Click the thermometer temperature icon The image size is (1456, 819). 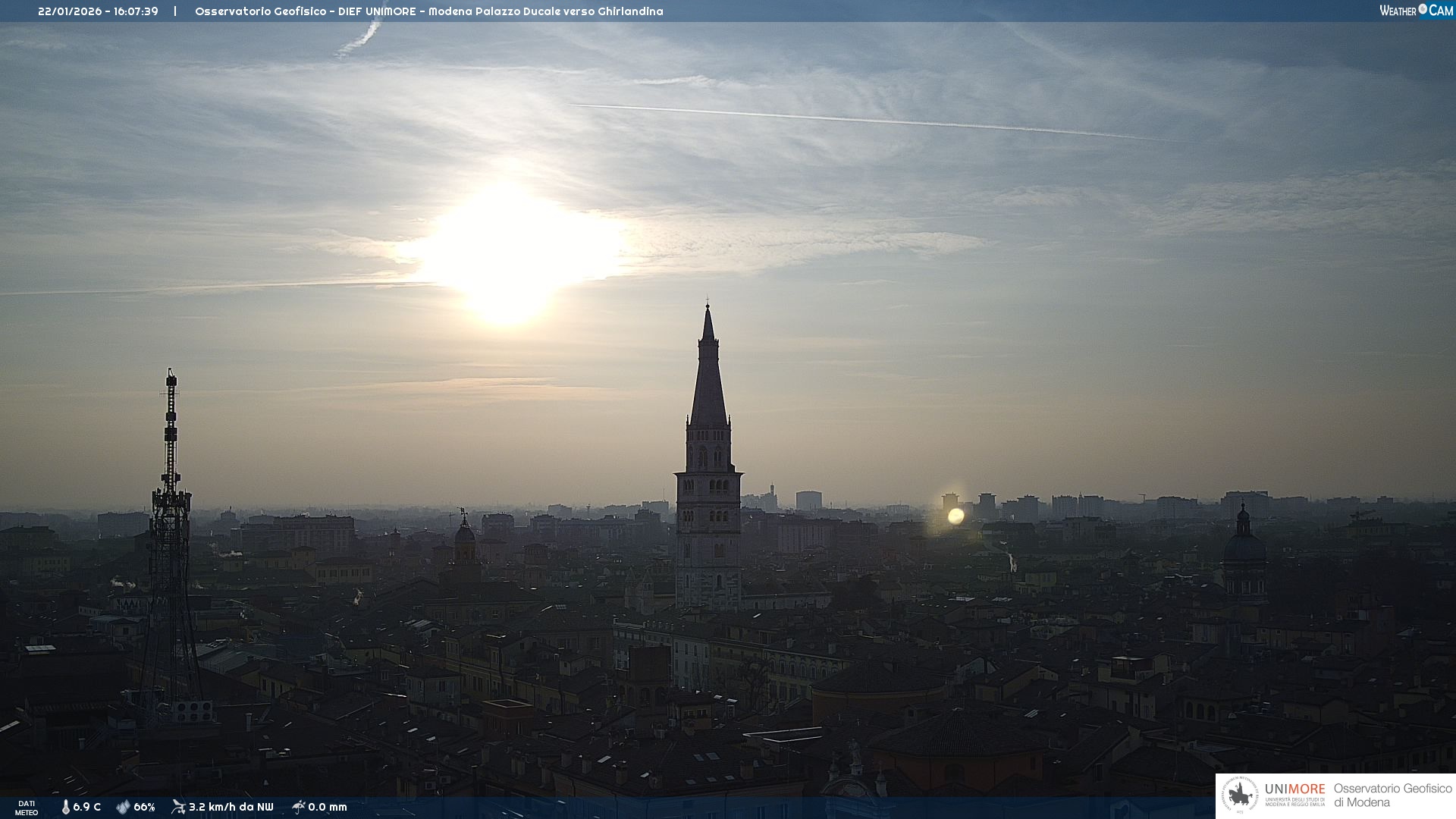point(65,807)
